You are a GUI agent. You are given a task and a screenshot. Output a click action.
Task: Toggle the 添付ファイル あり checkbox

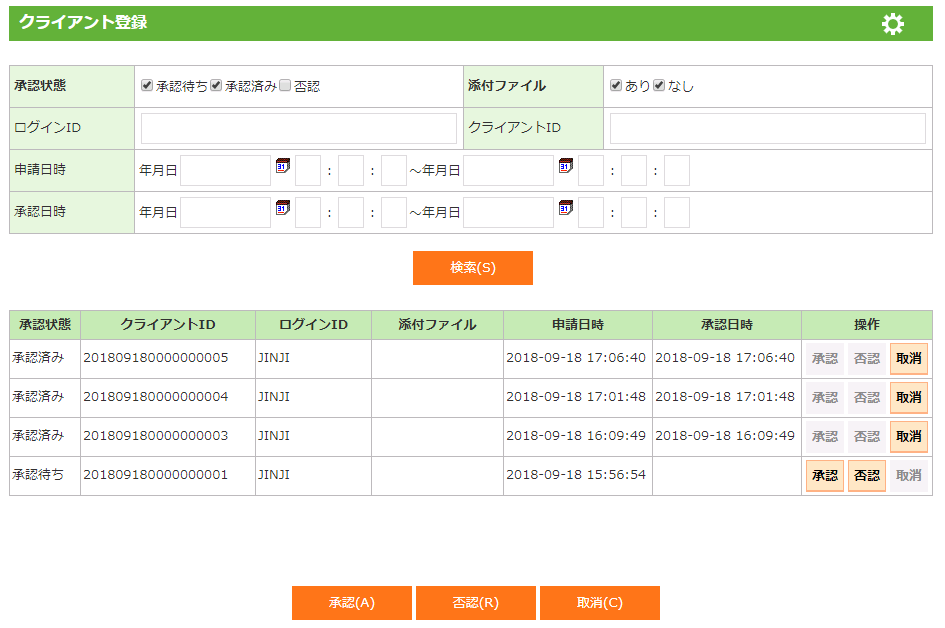pos(615,85)
